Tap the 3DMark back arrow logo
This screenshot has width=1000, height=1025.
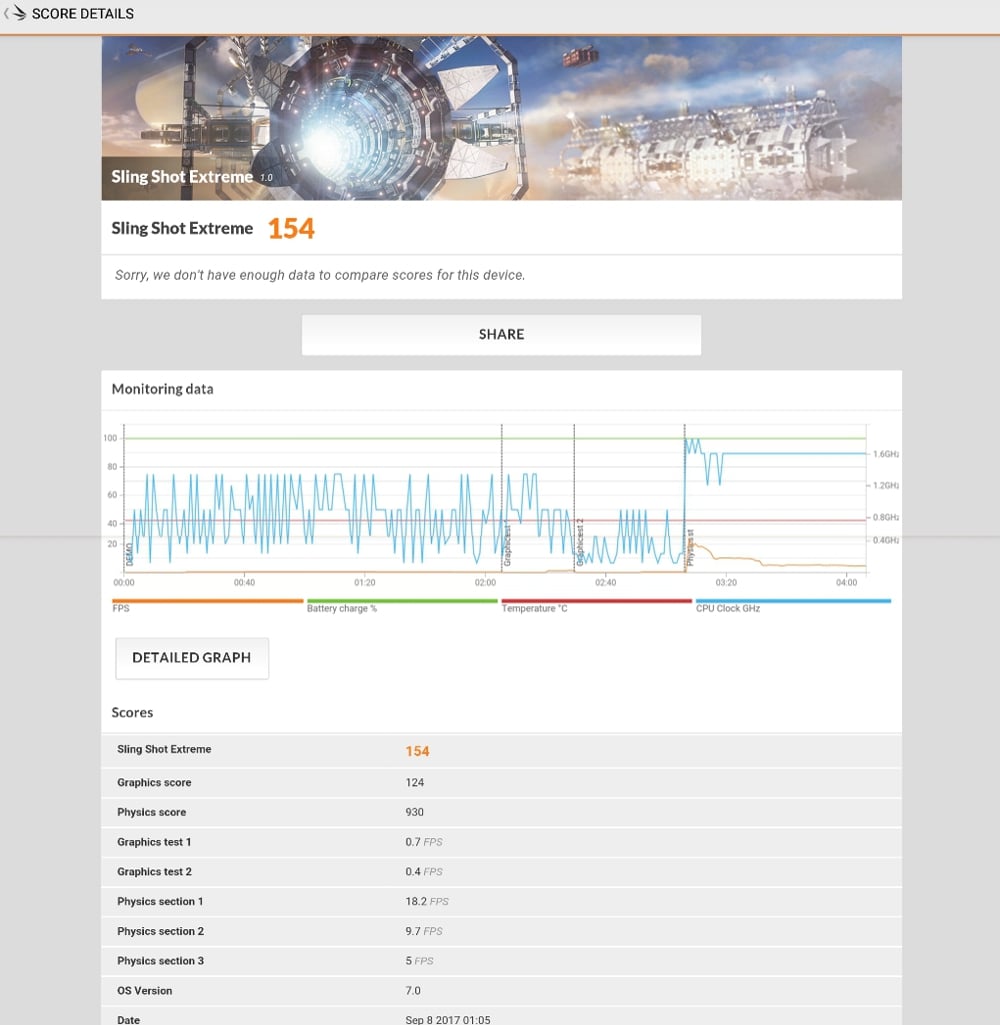[14, 14]
